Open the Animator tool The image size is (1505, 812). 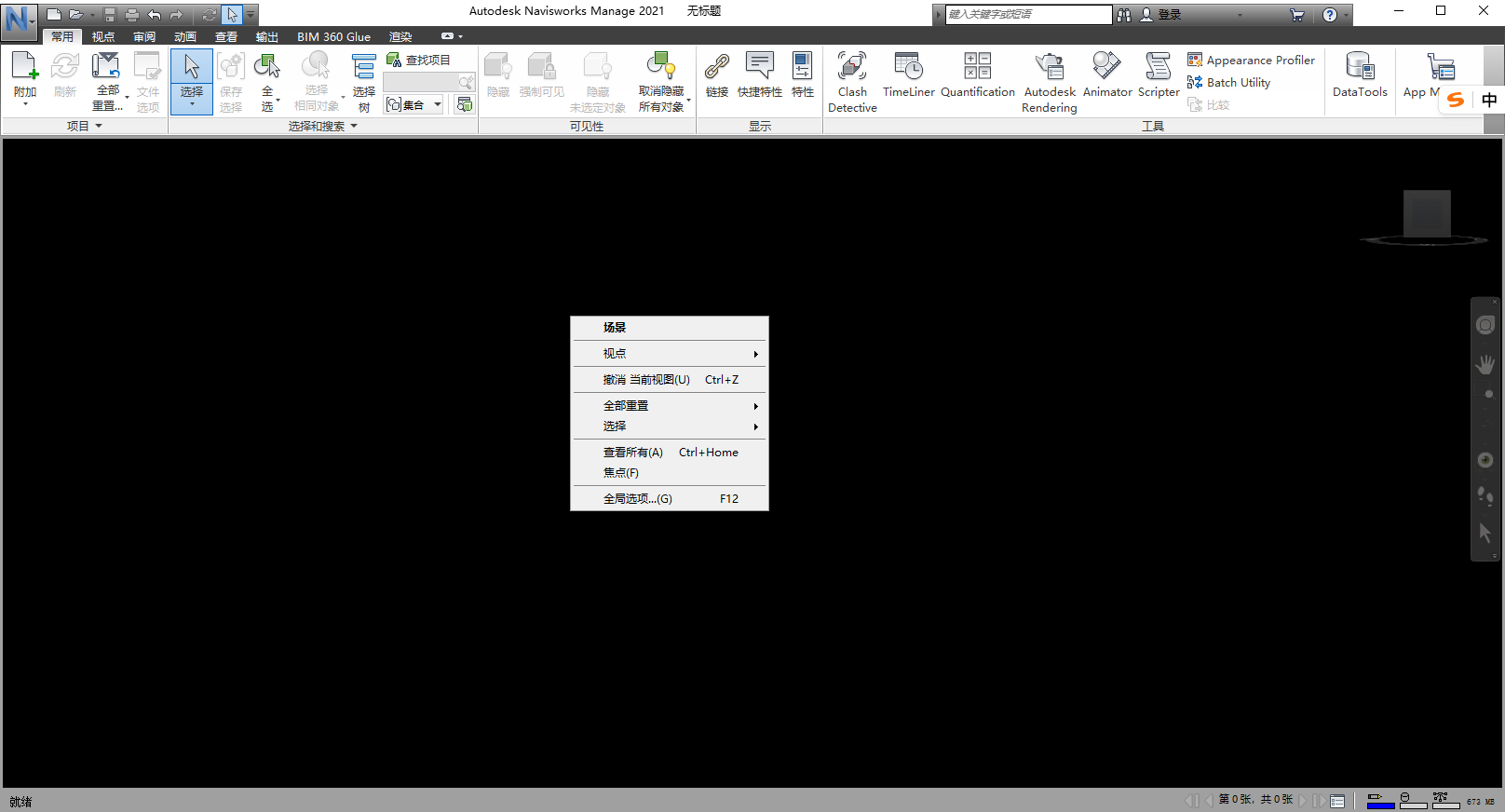click(1107, 75)
